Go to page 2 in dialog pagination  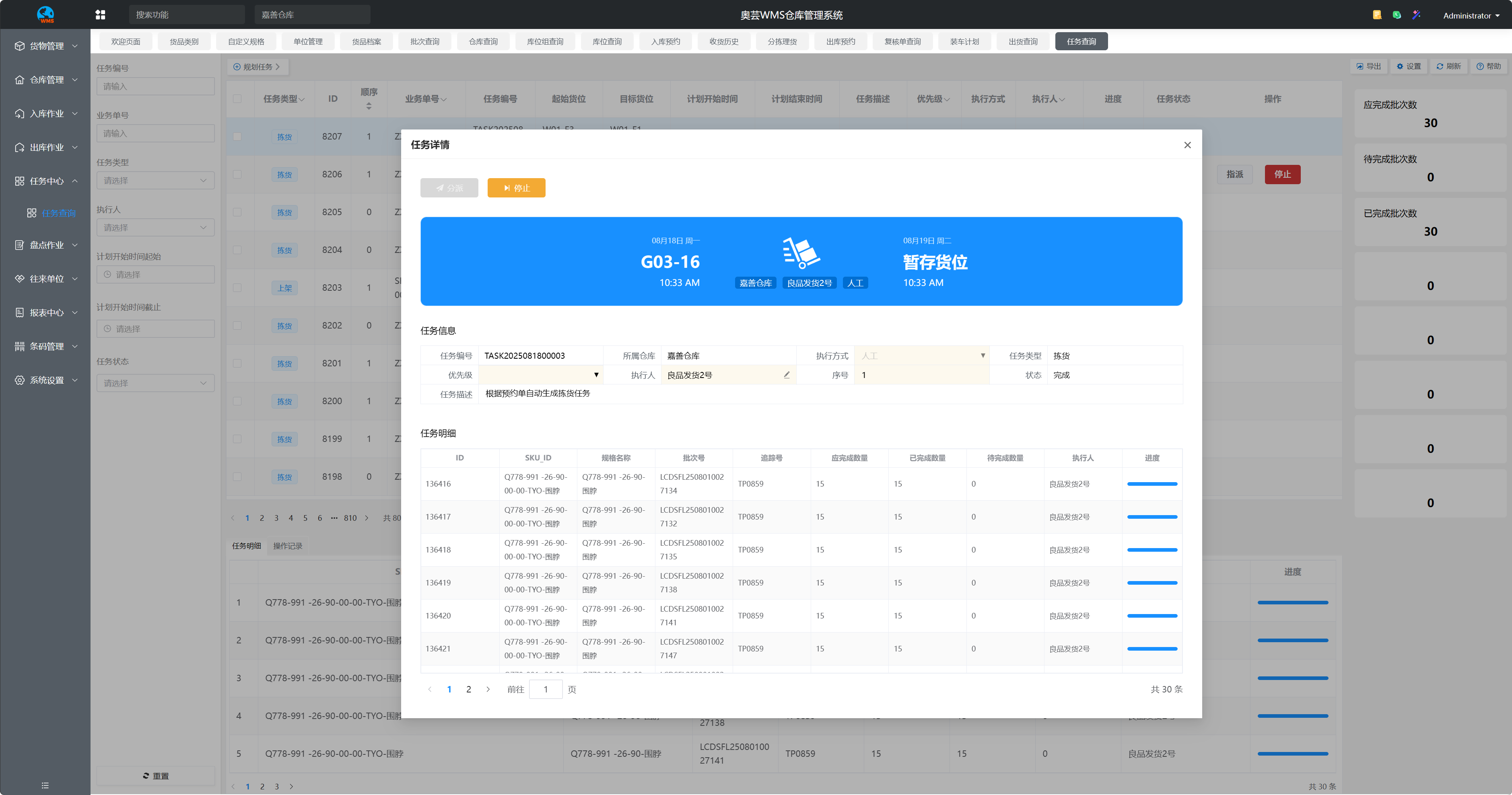(x=468, y=689)
